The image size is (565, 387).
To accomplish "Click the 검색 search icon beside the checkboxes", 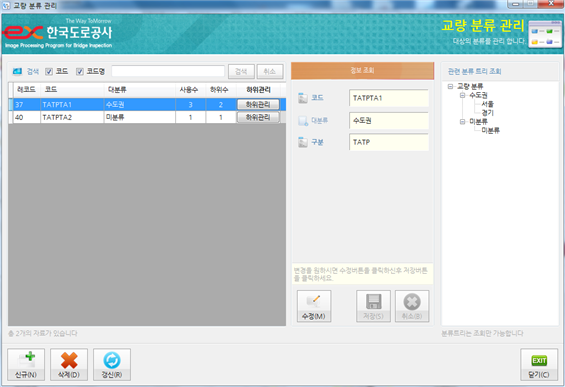I will coord(17,71).
